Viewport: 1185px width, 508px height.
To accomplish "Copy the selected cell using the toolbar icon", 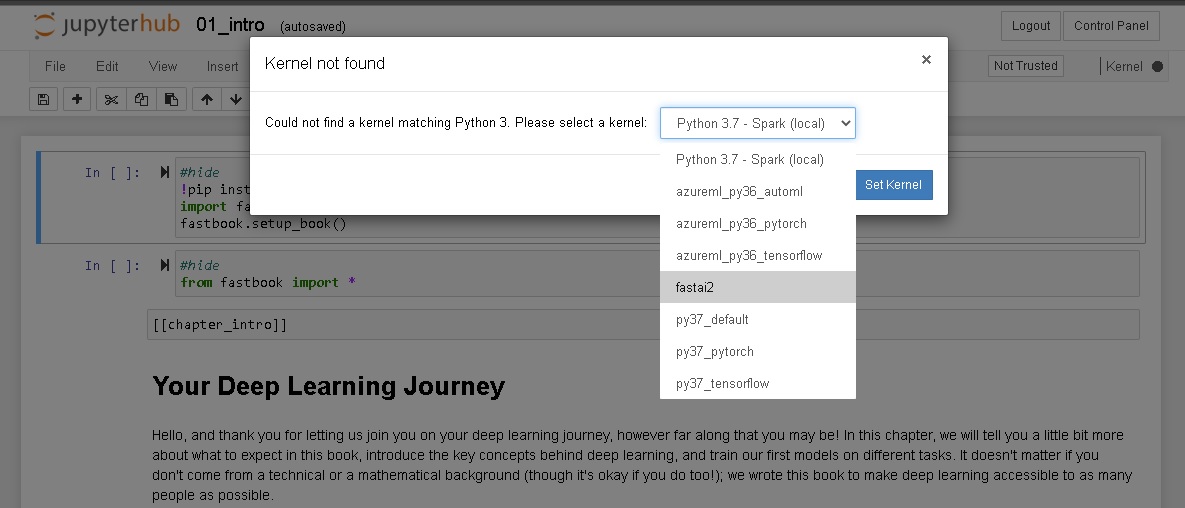I will tap(141, 99).
